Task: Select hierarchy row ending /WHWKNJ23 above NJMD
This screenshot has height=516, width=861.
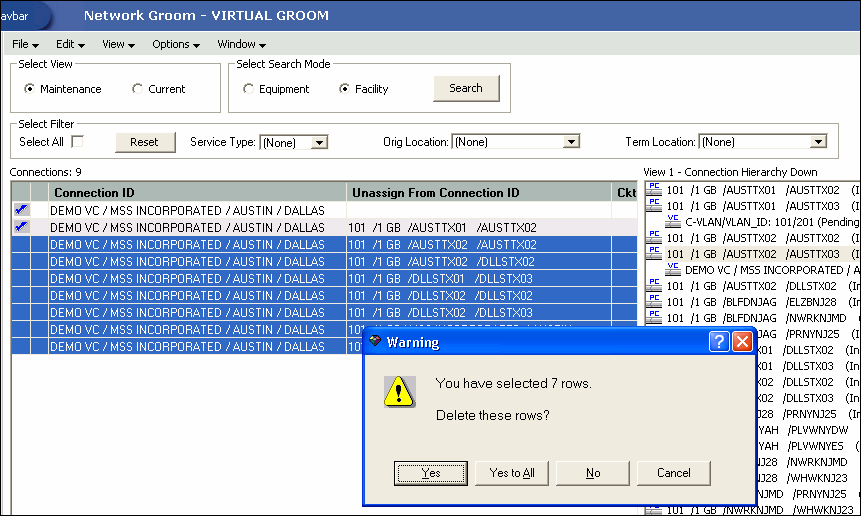Action: point(803,478)
